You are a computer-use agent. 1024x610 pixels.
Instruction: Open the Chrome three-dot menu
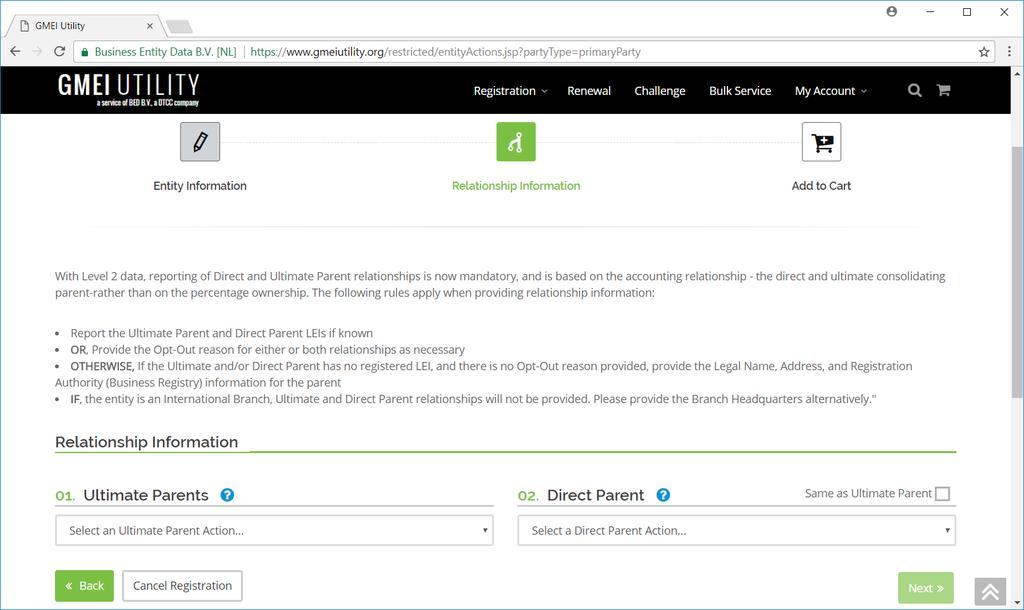point(1009,52)
